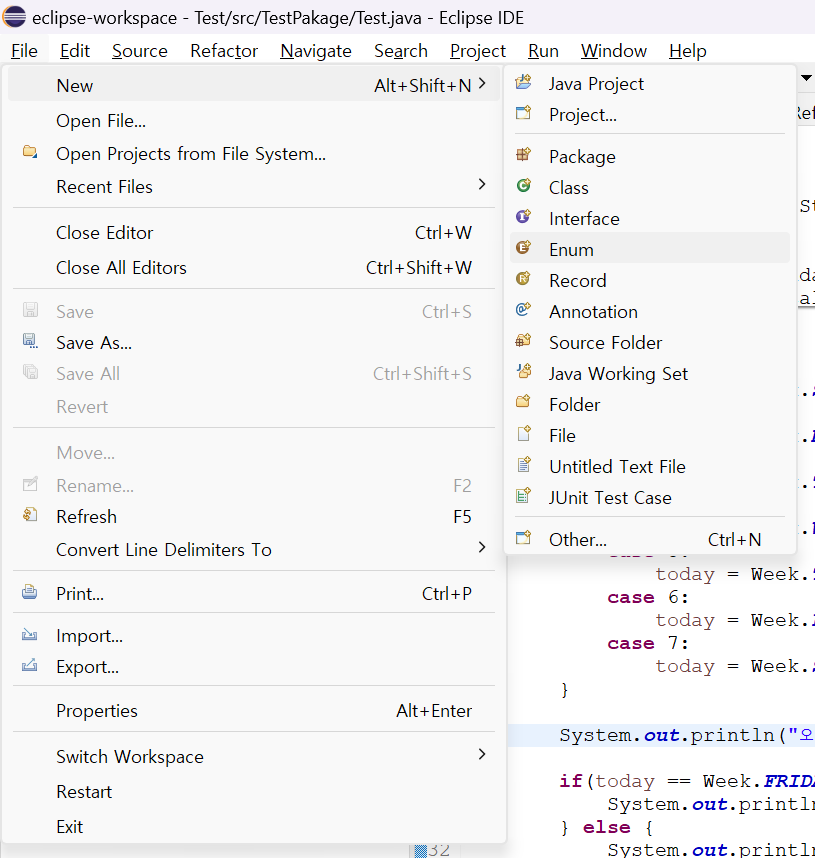This screenshot has width=815, height=858.
Task: Select Close Editor
Action: [x=254, y=233]
